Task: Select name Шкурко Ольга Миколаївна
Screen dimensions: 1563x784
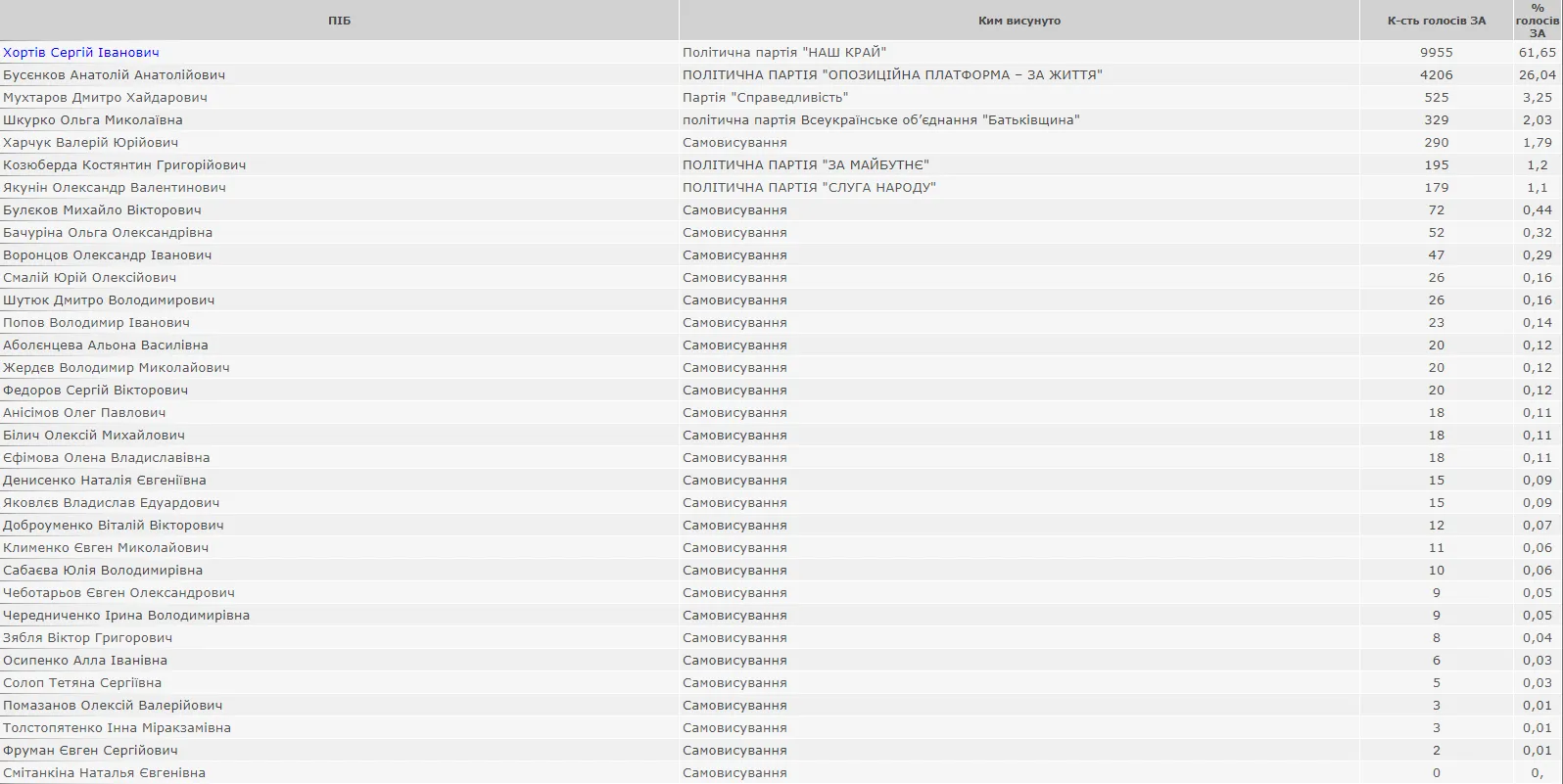Action: coord(93,120)
